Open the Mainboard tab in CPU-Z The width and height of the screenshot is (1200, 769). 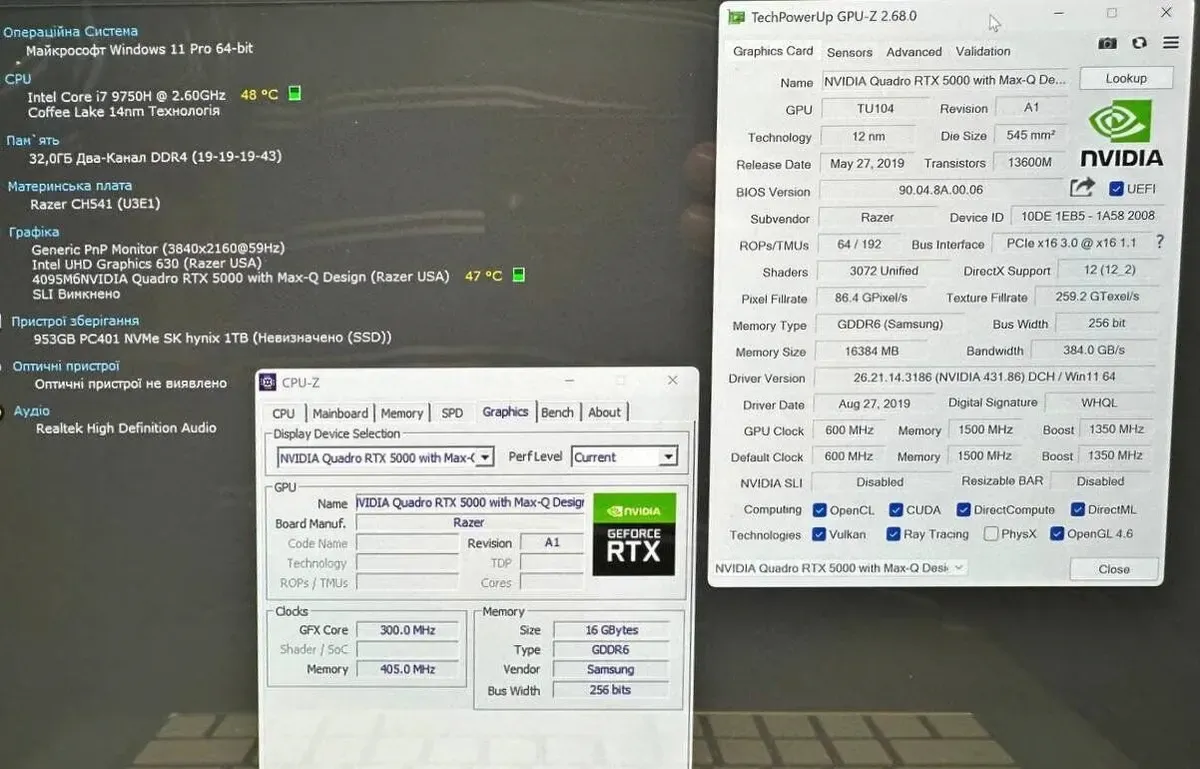[x=340, y=413]
